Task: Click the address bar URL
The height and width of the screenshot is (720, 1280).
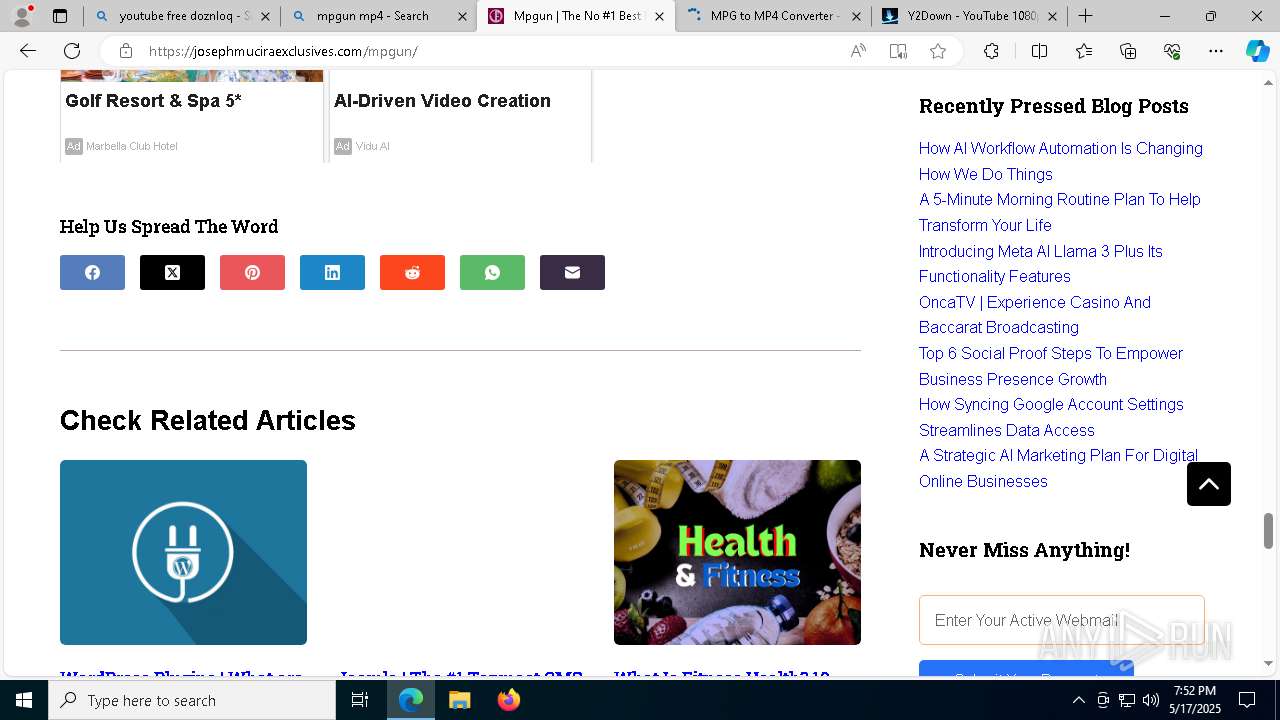Action: pyautogui.click(x=283, y=51)
